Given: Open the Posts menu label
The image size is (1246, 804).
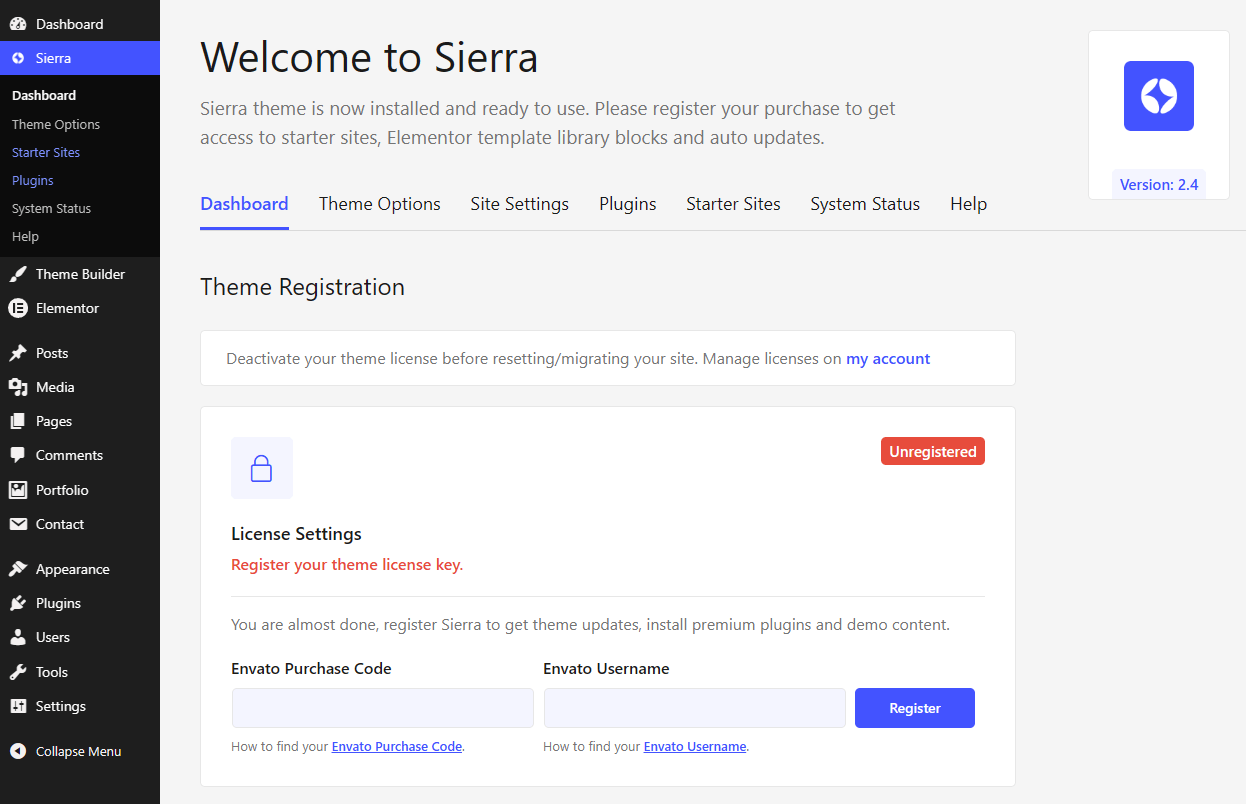Looking at the screenshot, I should (x=52, y=353).
